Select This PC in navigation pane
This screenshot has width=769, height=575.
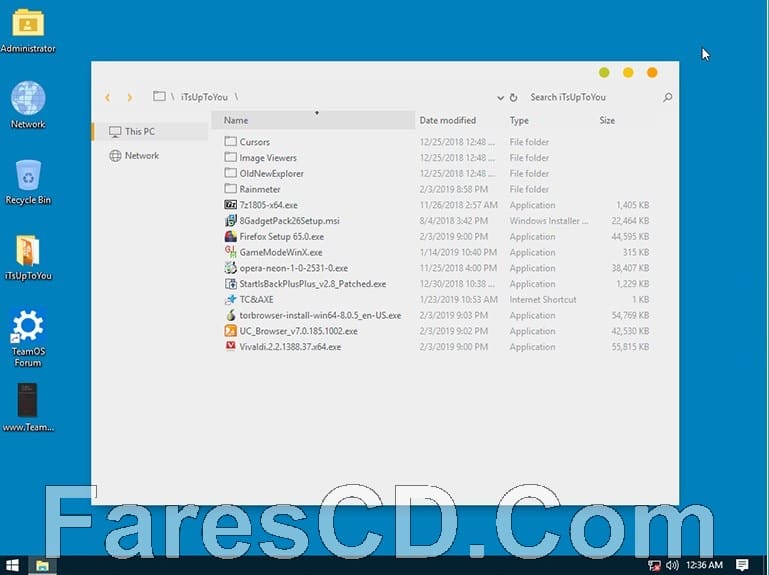[x=151, y=131]
